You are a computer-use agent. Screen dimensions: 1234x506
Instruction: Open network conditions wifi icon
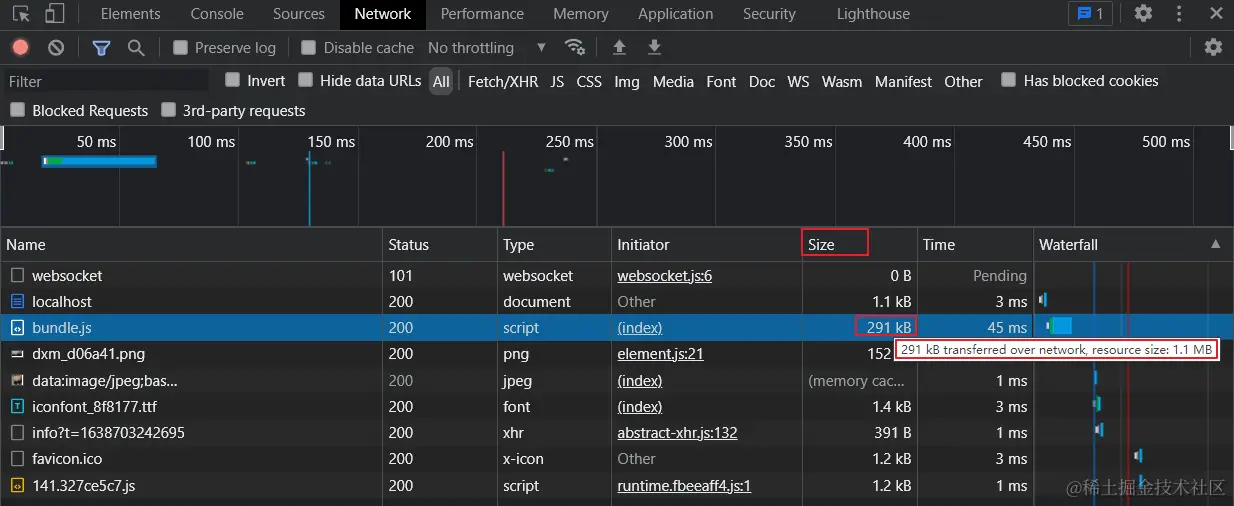tap(574, 48)
